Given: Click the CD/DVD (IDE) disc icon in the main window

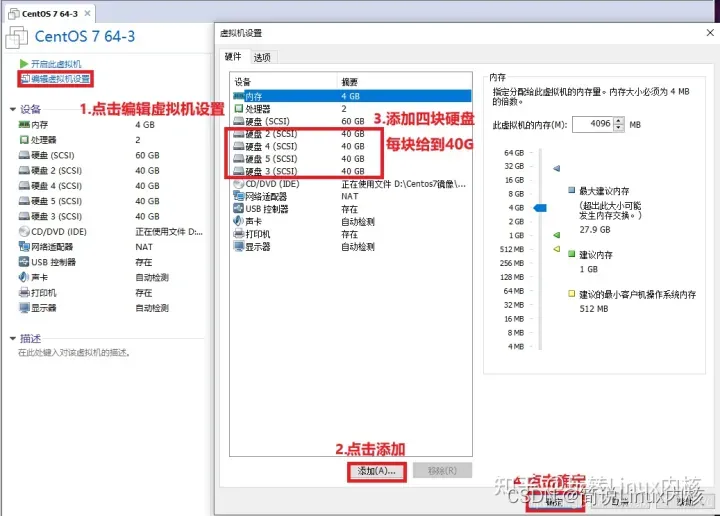Looking at the screenshot, I should [x=24, y=231].
